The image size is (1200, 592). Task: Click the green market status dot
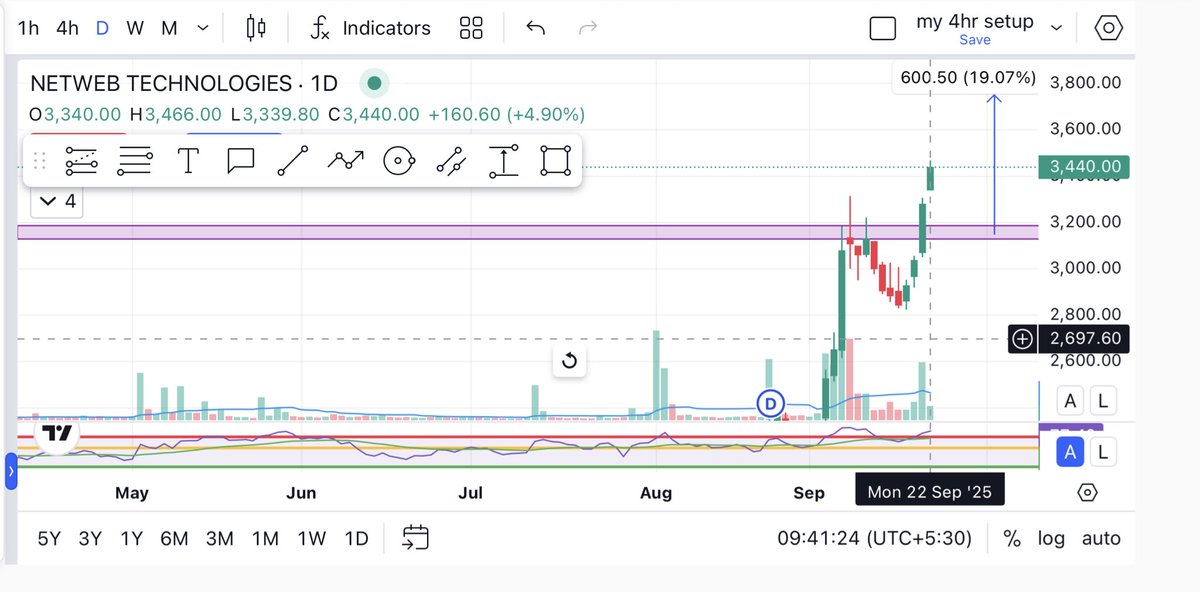[375, 83]
